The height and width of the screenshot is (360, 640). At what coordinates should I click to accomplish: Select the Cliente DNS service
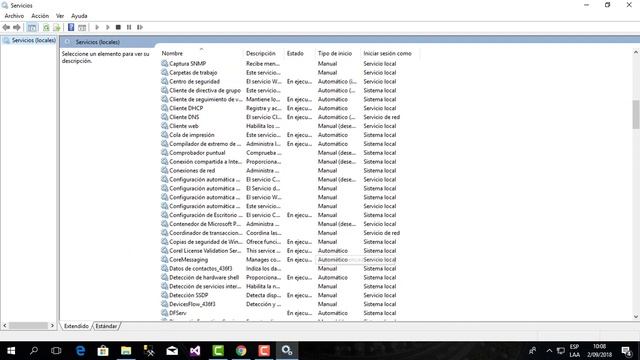[184, 117]
